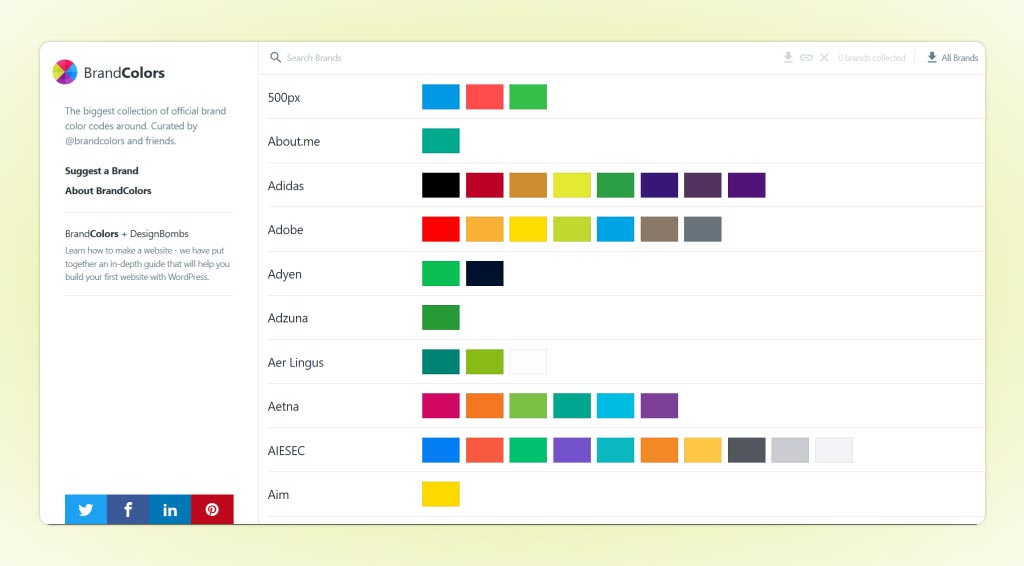Image resolution: width=1024 pixels, height=566 pixels.
Task: Select the Aer Lingus brand name
Action: [296, 362]
